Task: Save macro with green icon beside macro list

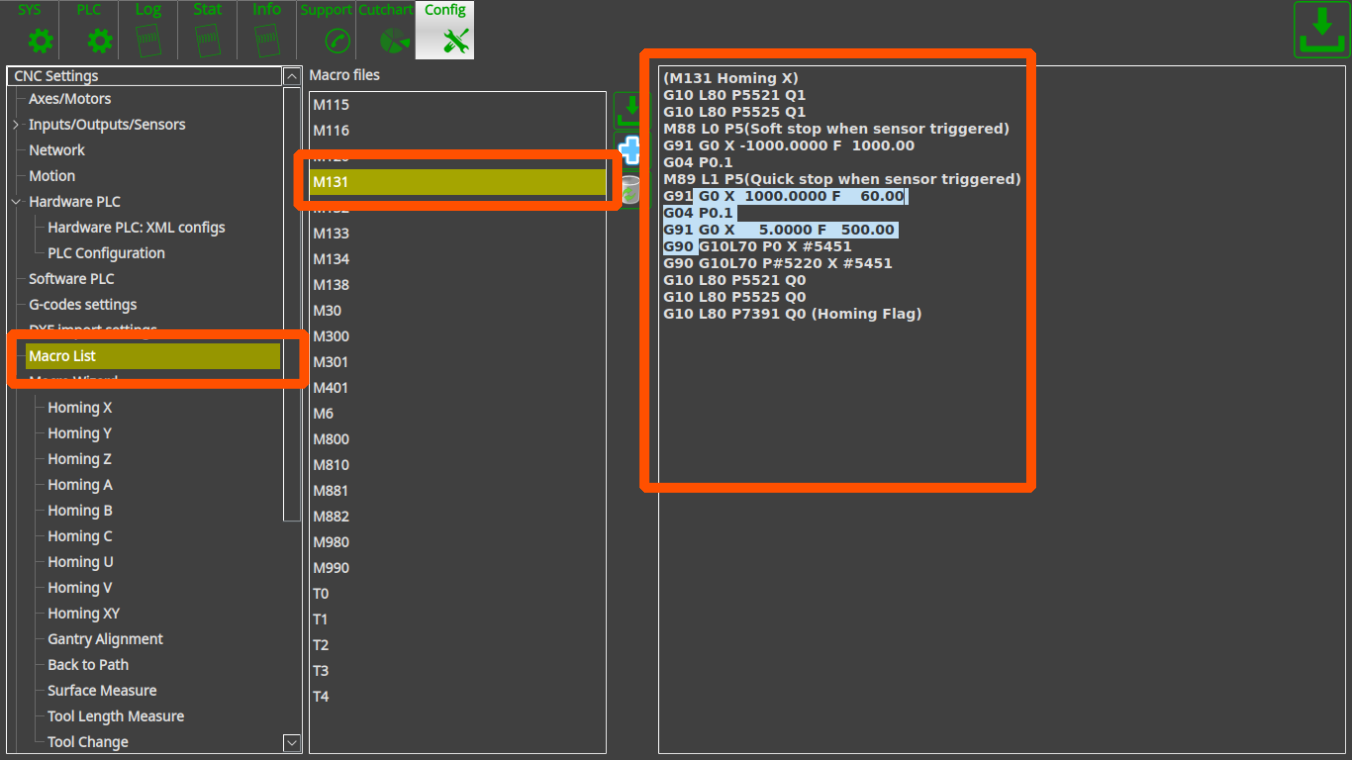Action: coord(629,111)
